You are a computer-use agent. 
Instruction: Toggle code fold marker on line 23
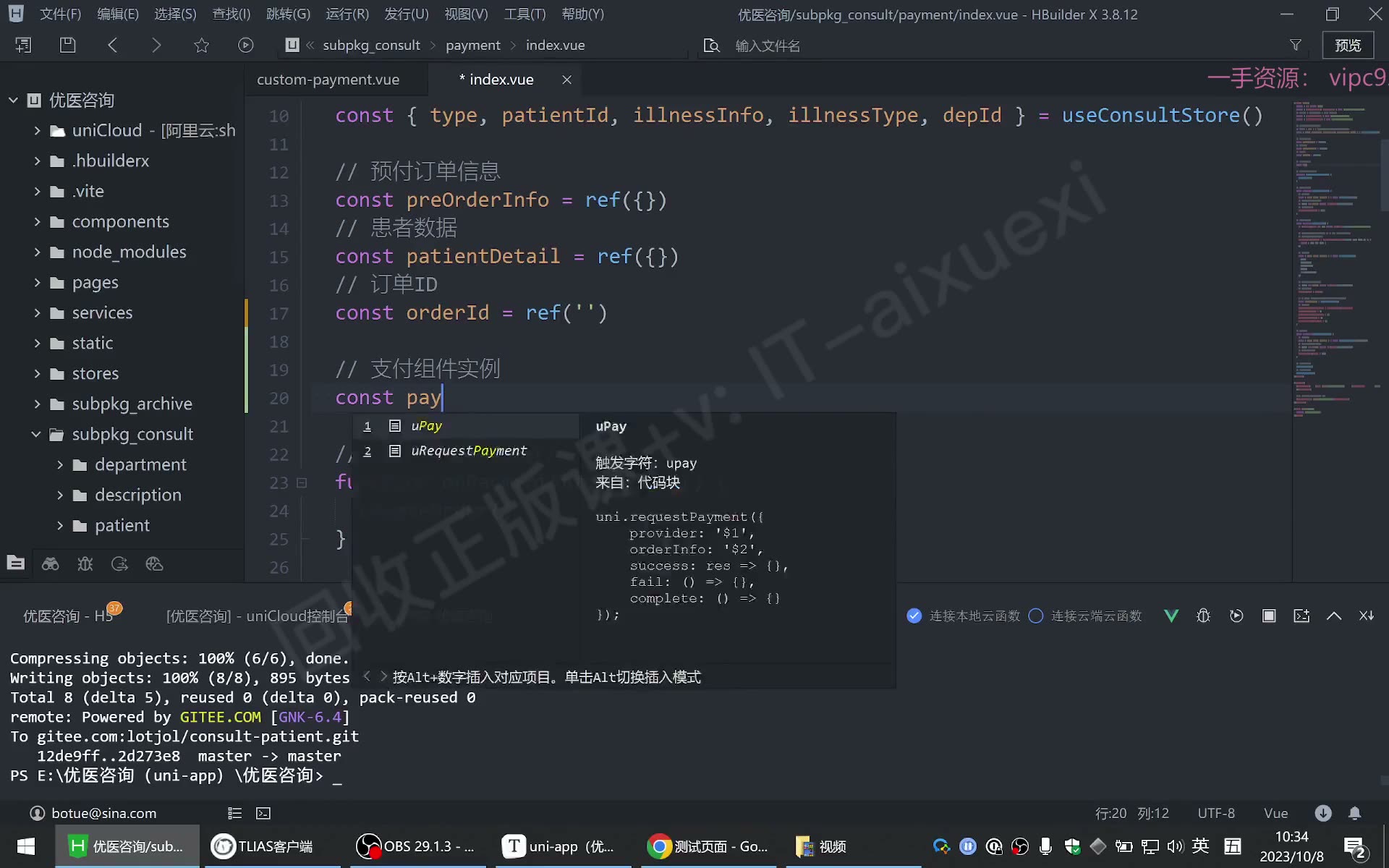[x=302, y=482]
